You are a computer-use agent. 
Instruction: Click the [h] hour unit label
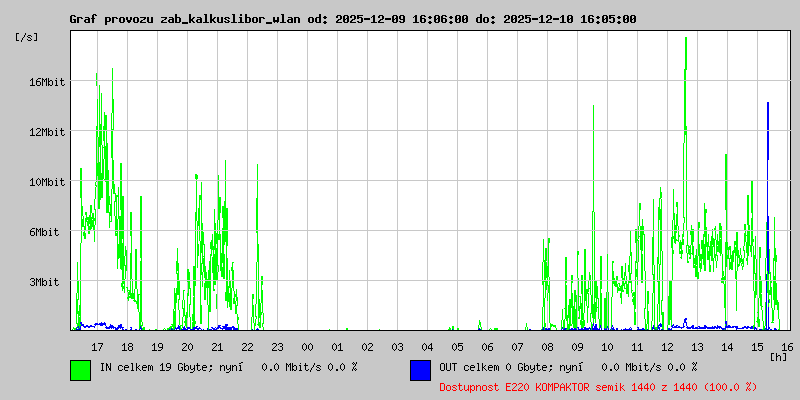click(779, 356)
